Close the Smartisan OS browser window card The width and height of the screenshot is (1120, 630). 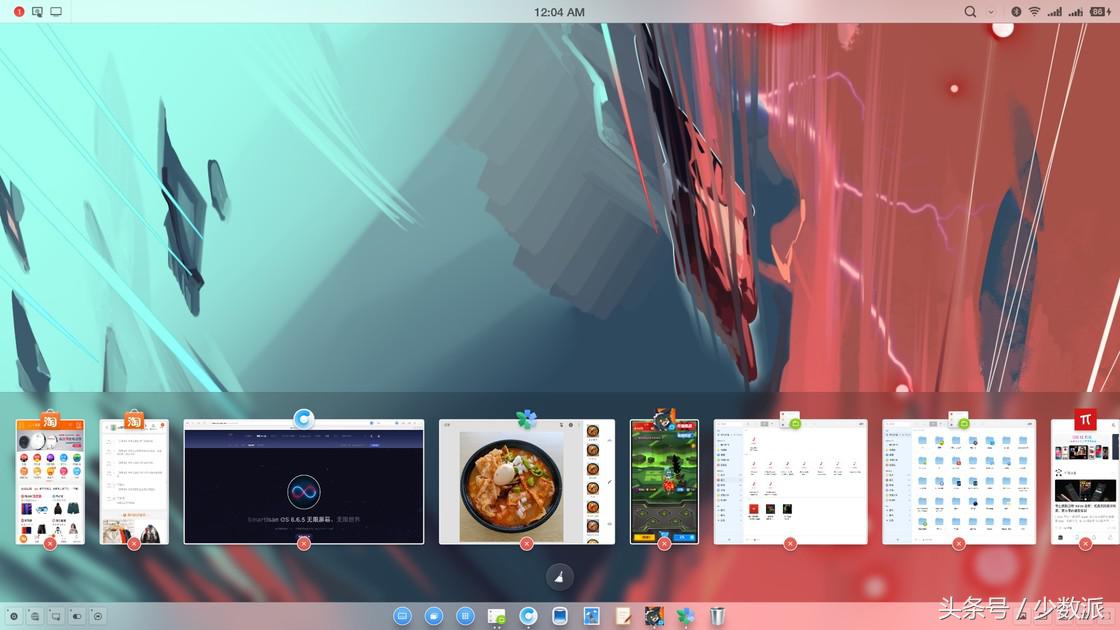pos(304,544)
